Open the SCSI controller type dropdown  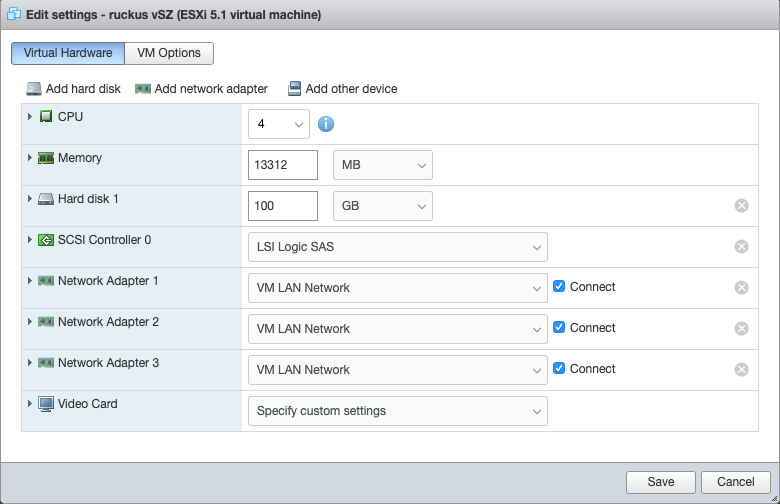pyautogui.click(x=397, y=247)
